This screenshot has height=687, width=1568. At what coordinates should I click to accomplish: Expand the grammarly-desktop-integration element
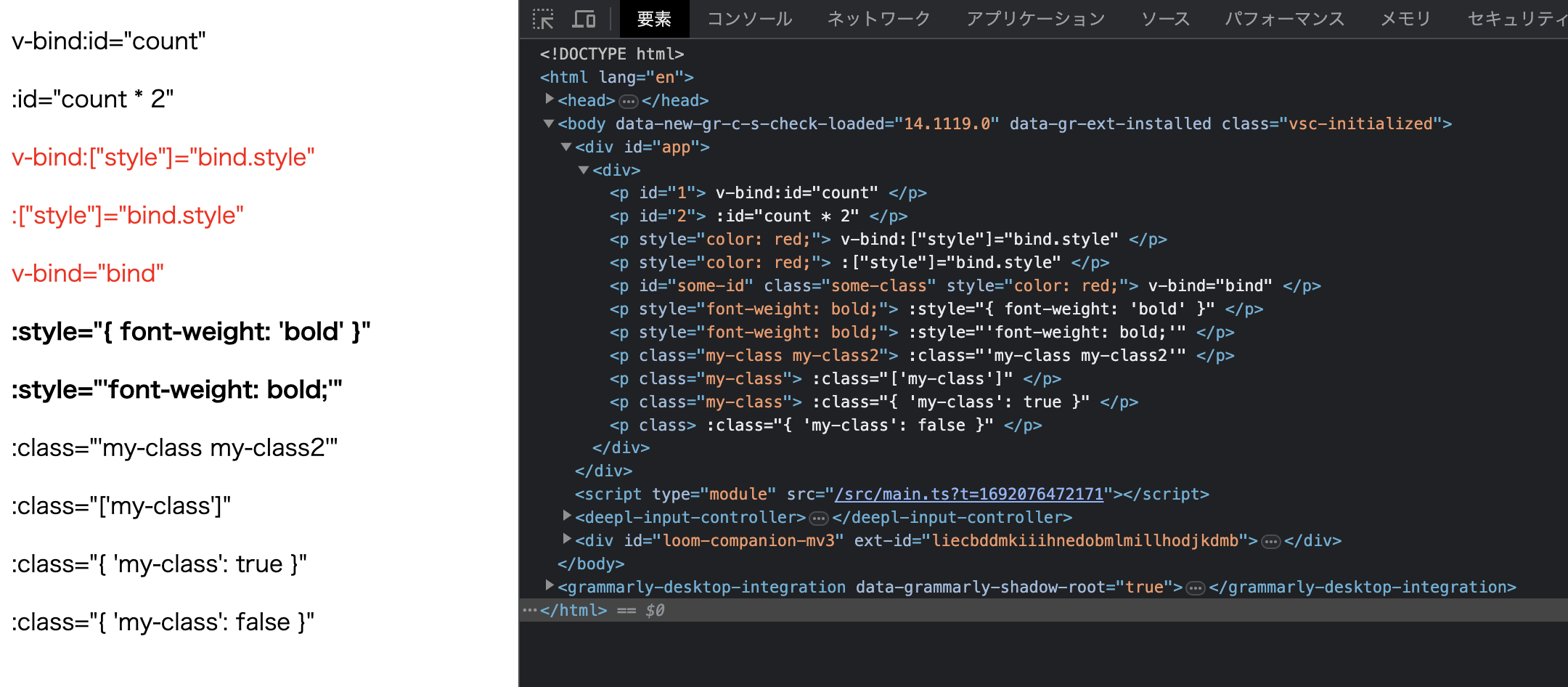(550, 587)
